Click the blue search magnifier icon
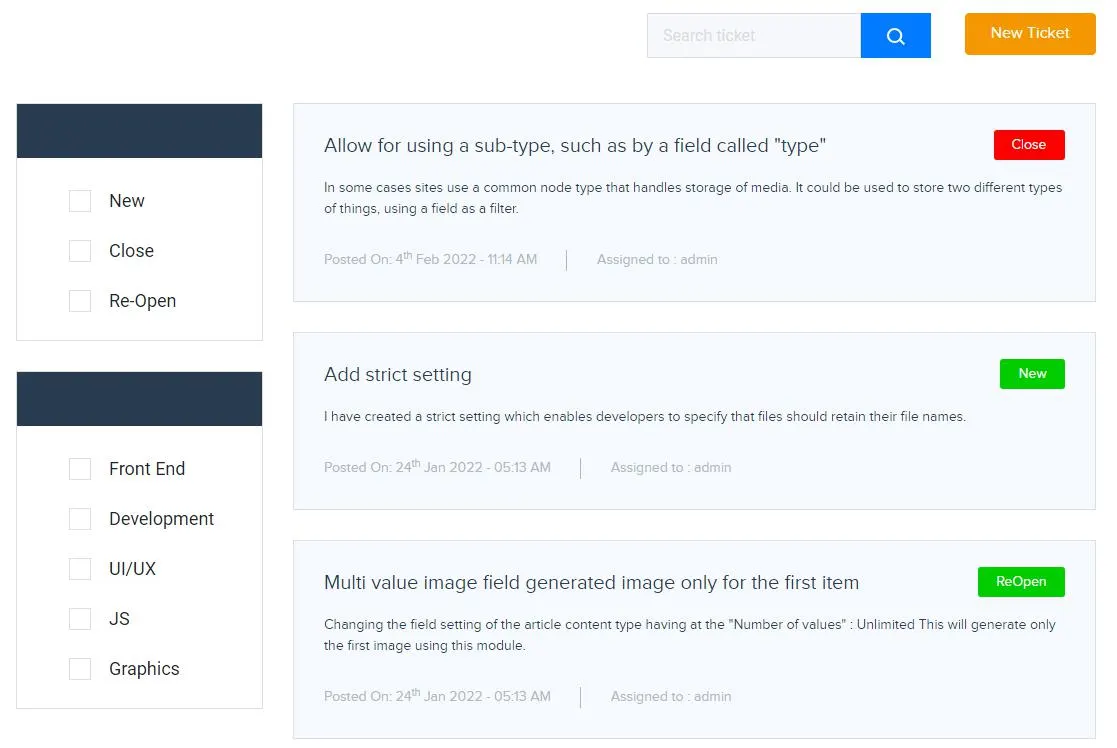The width and height of the screenshot is (1117, 748). (895, 36)
